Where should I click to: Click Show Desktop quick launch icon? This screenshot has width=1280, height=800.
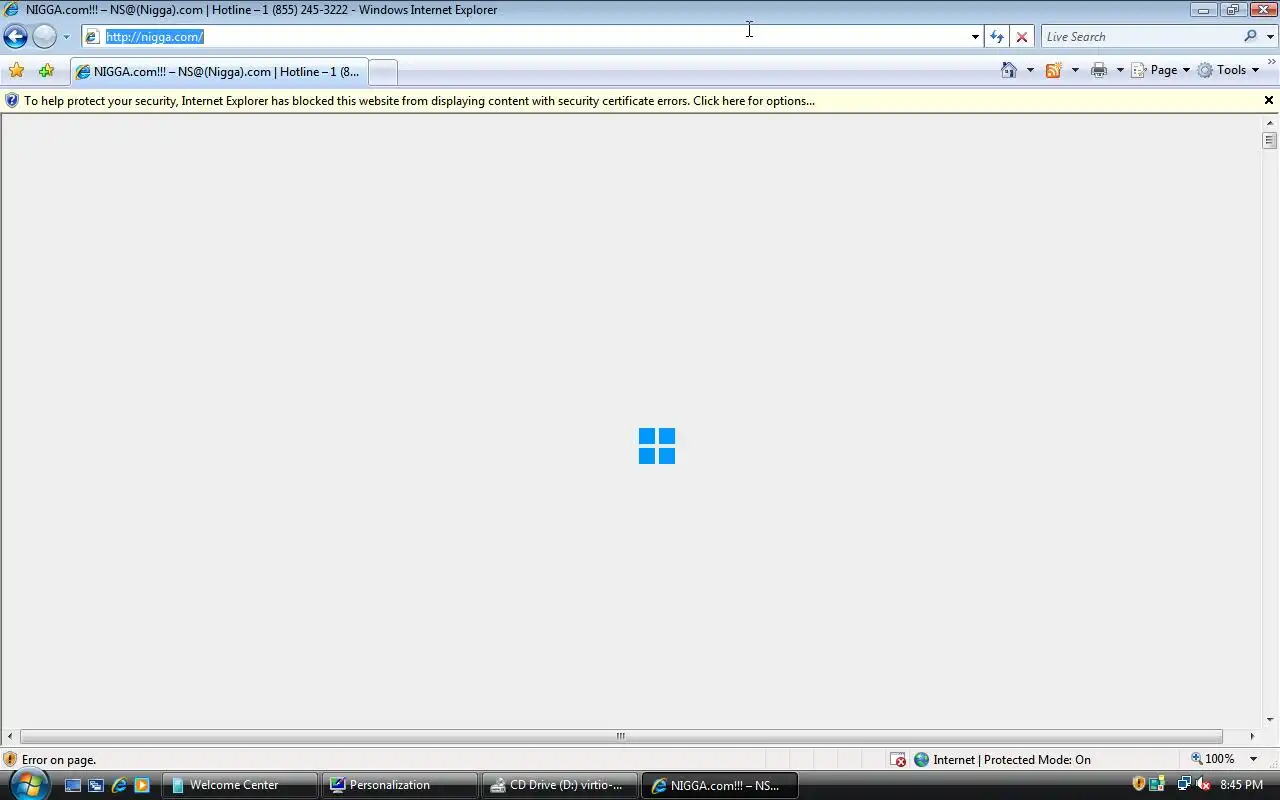tap(73, 785)
